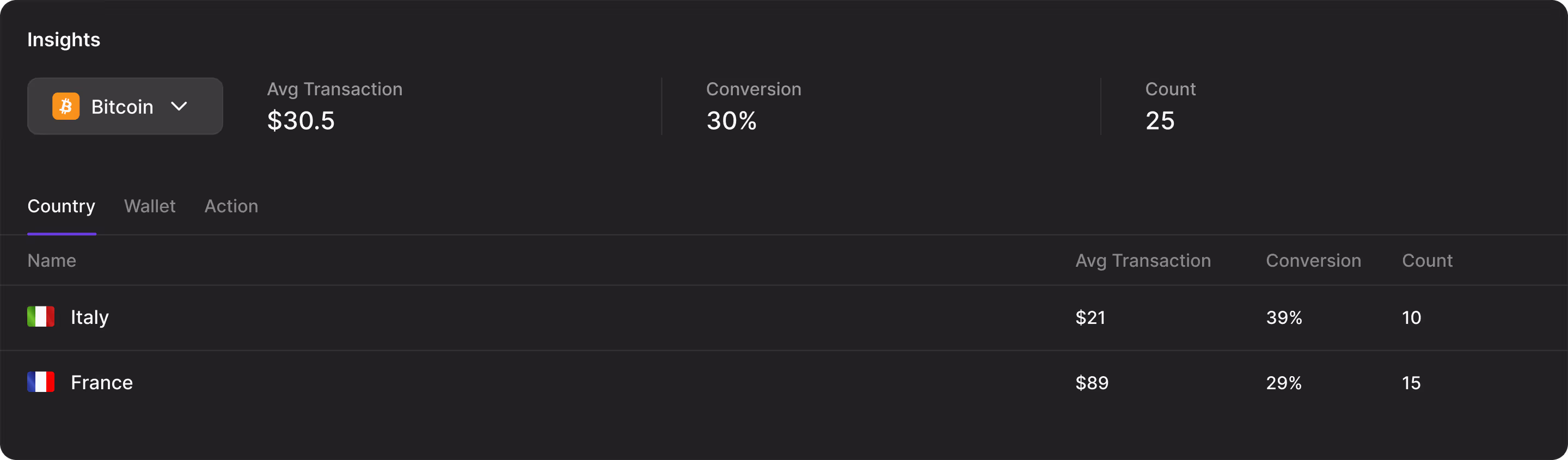Expand the Bitcoin currency dropdown chevron

point(179,107)
